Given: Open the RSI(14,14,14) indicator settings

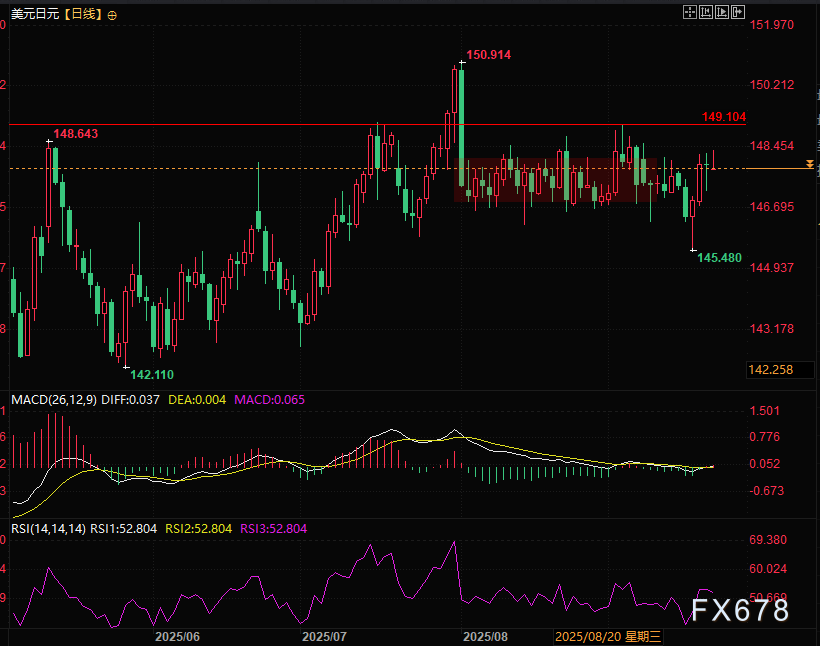Looking at the screenshot, I should pyautogui.click(x=47, y=528).
